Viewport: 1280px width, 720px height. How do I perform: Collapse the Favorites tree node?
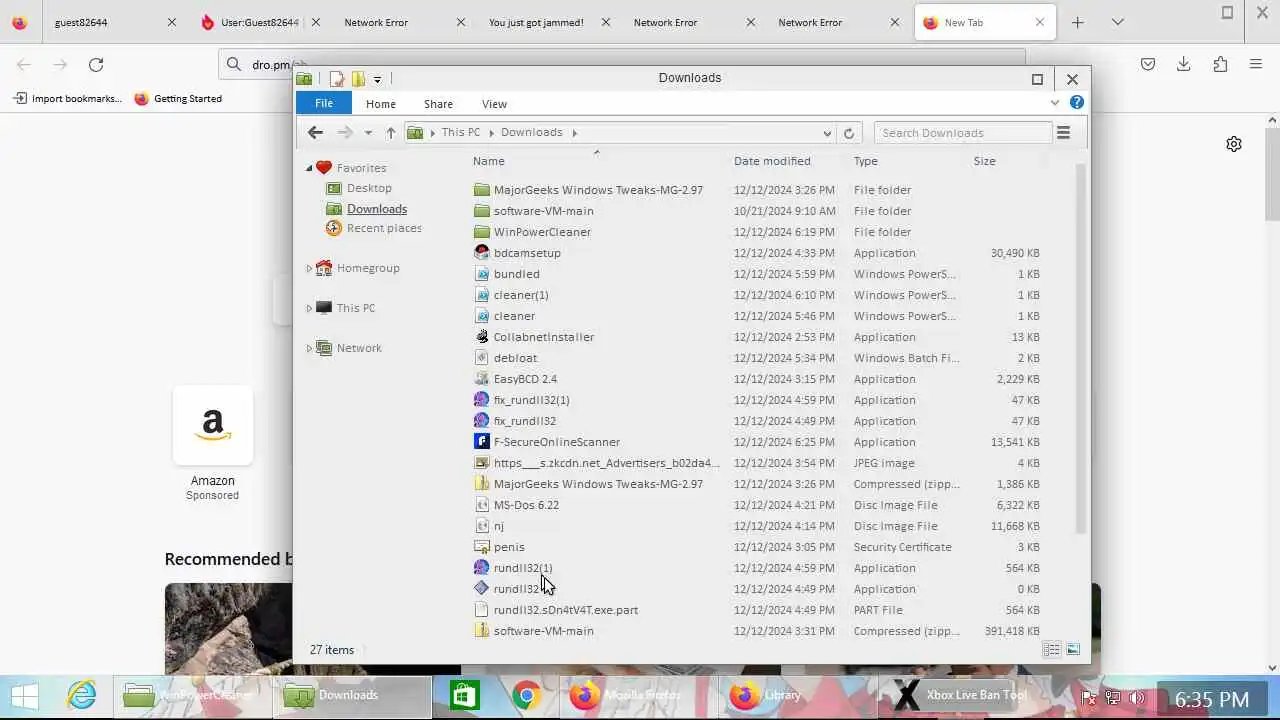coord(309,168)
